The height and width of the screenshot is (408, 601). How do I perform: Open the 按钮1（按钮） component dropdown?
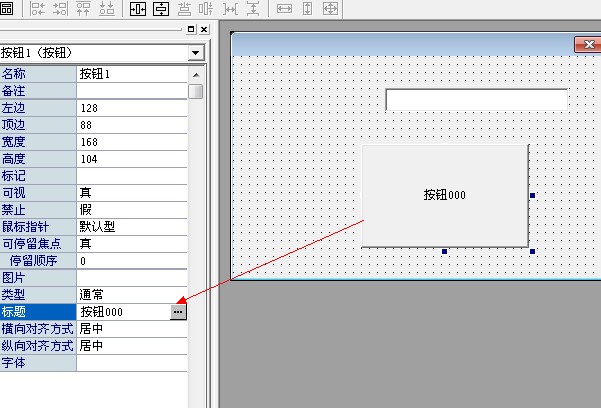(x=195, y=53)
